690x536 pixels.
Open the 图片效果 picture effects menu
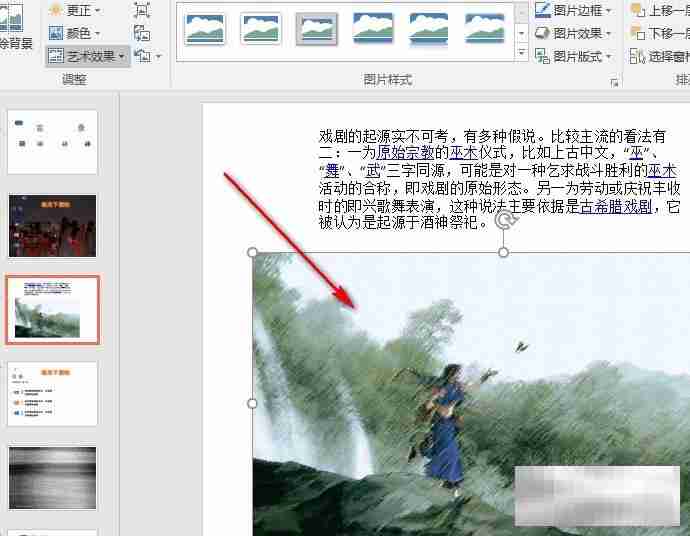[573, 33]
